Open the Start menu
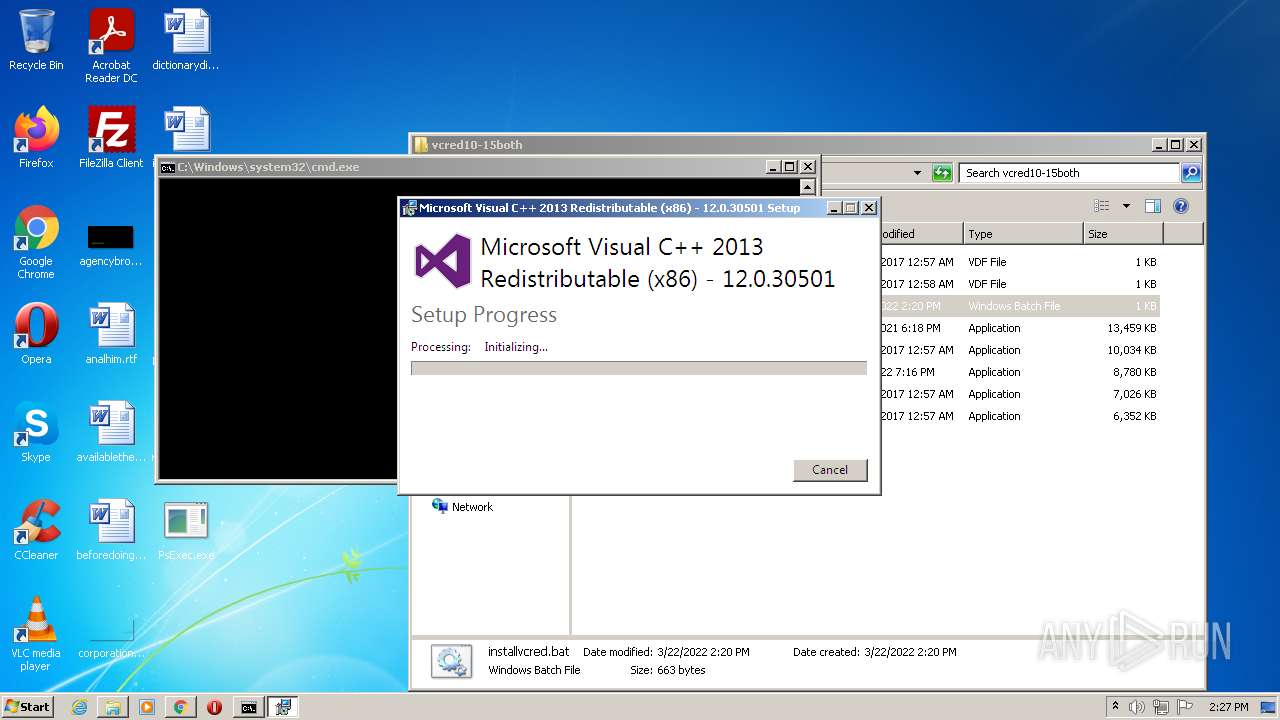Image resolution: width=1280 pixels, height=720 pixels. click(28, 707)
